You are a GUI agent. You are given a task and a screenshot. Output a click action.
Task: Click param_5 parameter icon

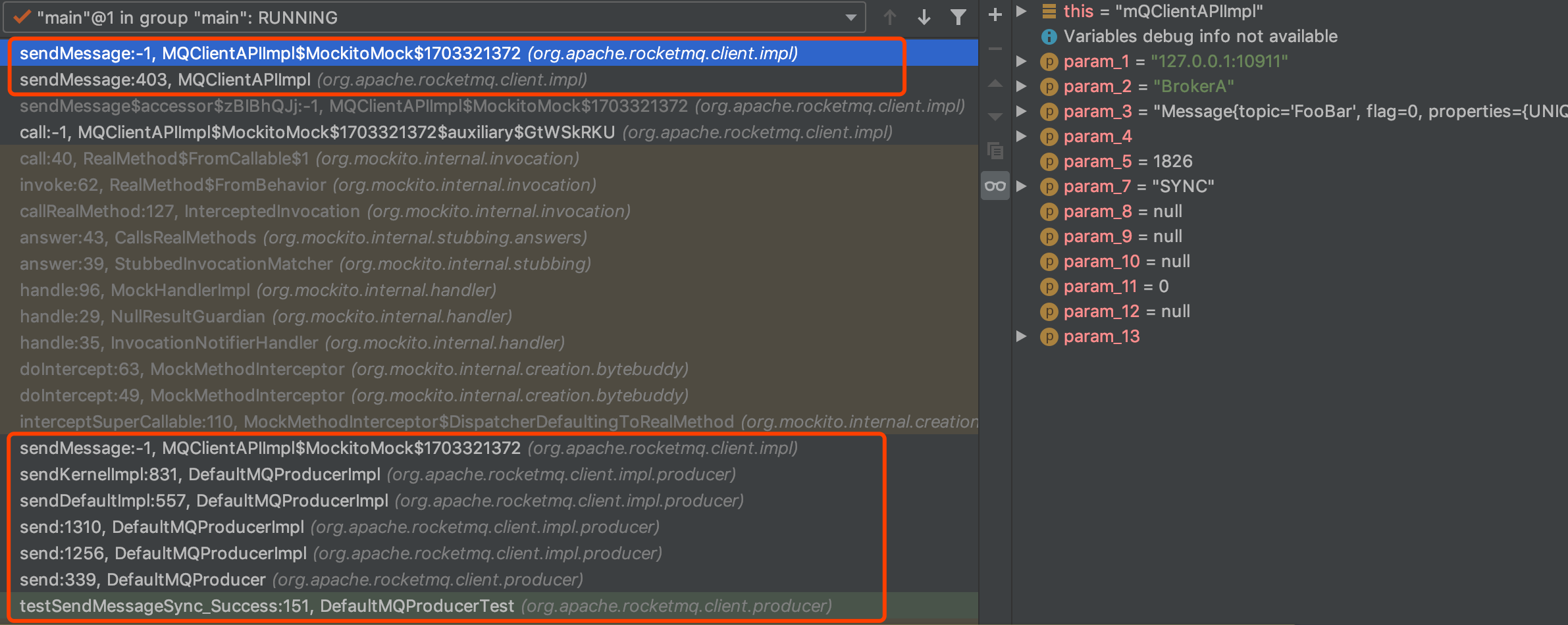(x=1049, y=162)
